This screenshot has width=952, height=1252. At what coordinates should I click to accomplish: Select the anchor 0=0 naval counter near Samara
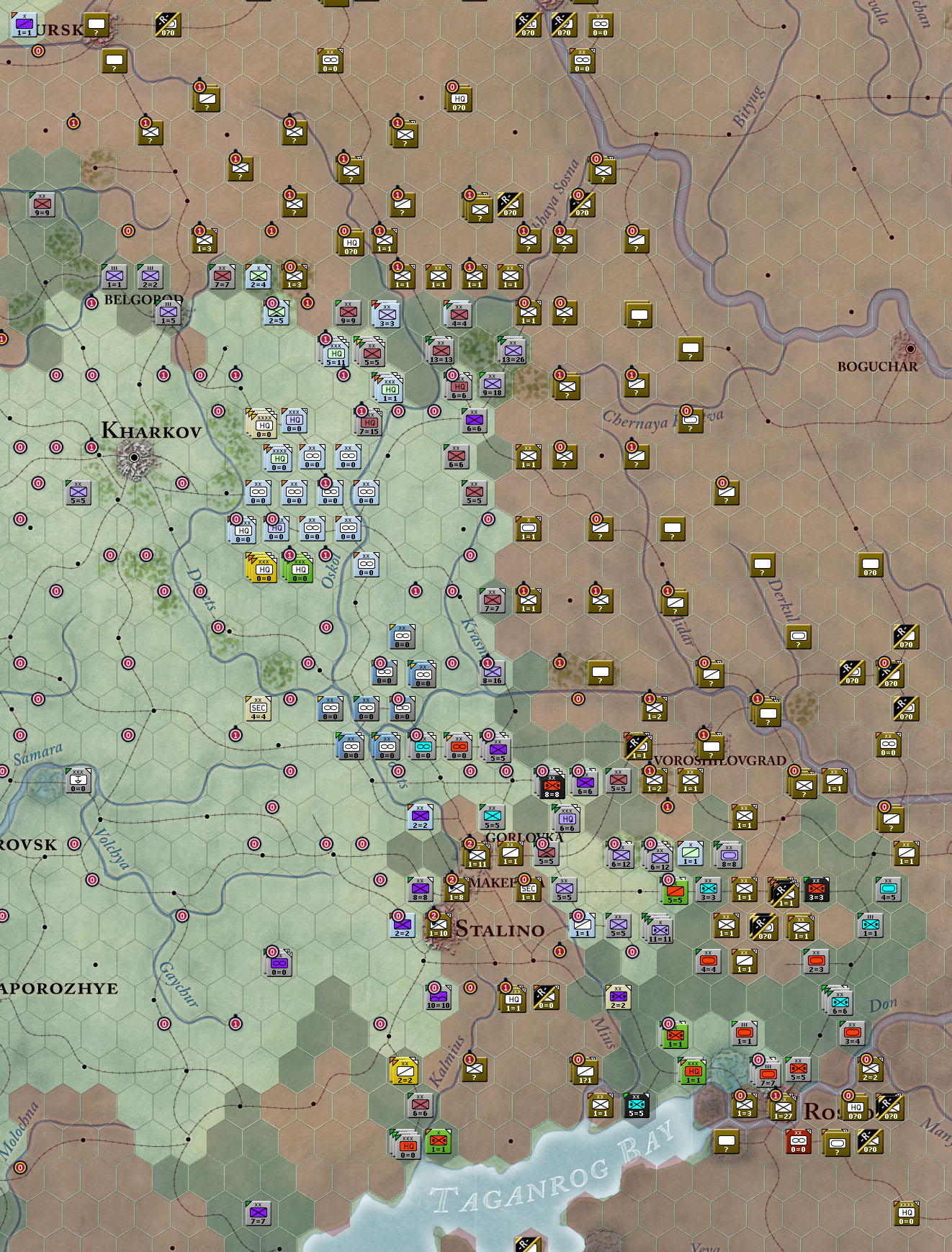78,780
